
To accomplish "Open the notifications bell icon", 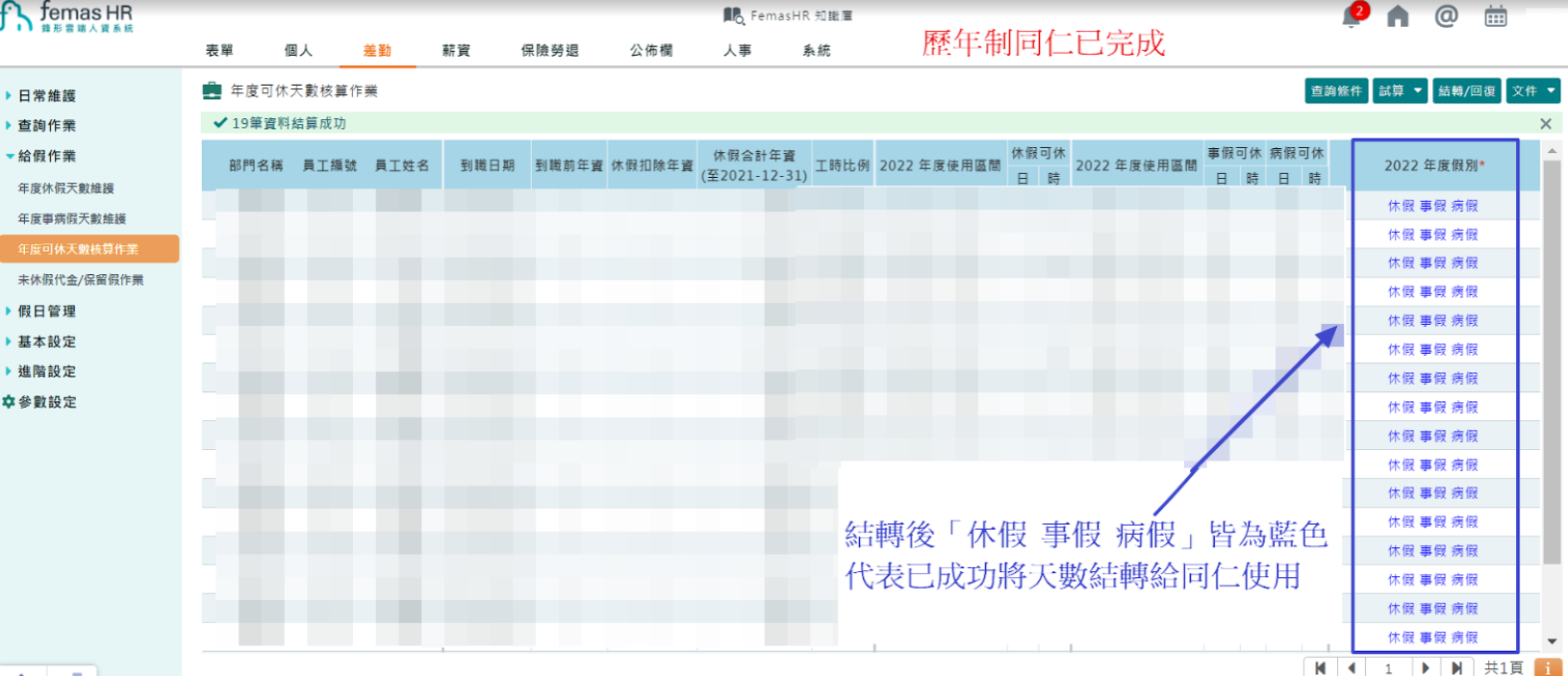I will click(x=1353, y=16).
